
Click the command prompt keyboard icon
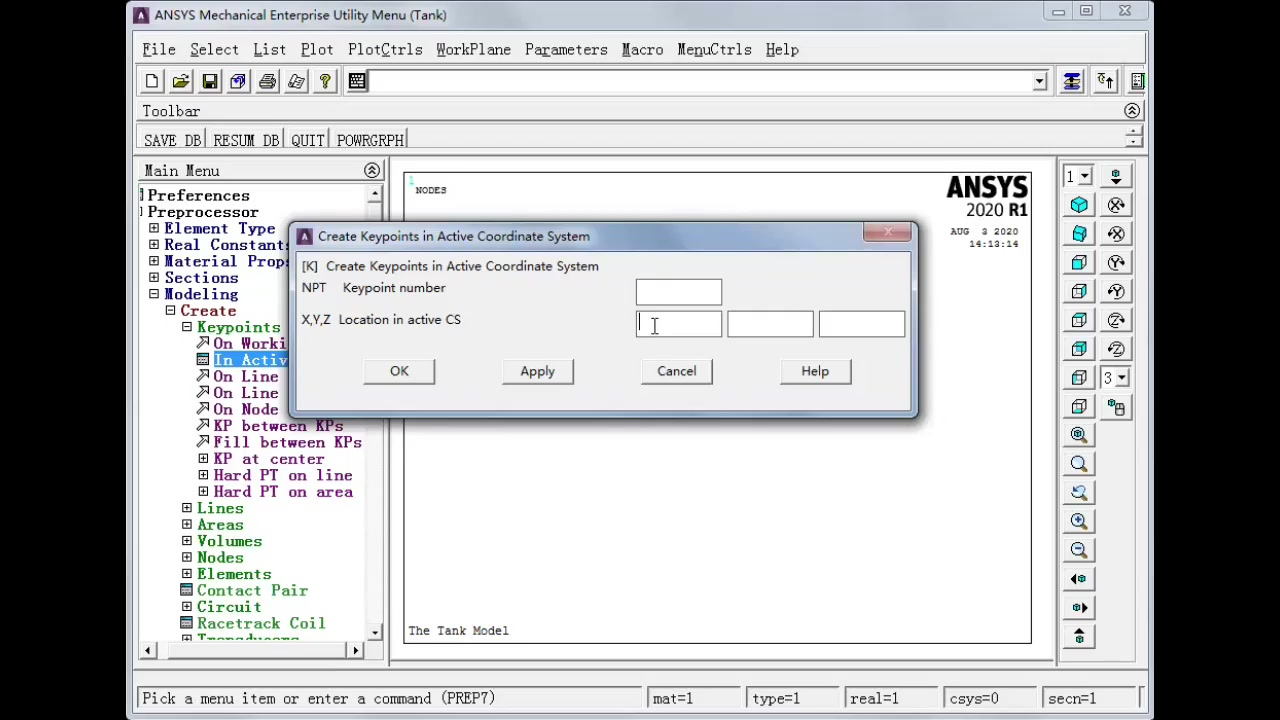pyautogui.click(x=357, y=81)
